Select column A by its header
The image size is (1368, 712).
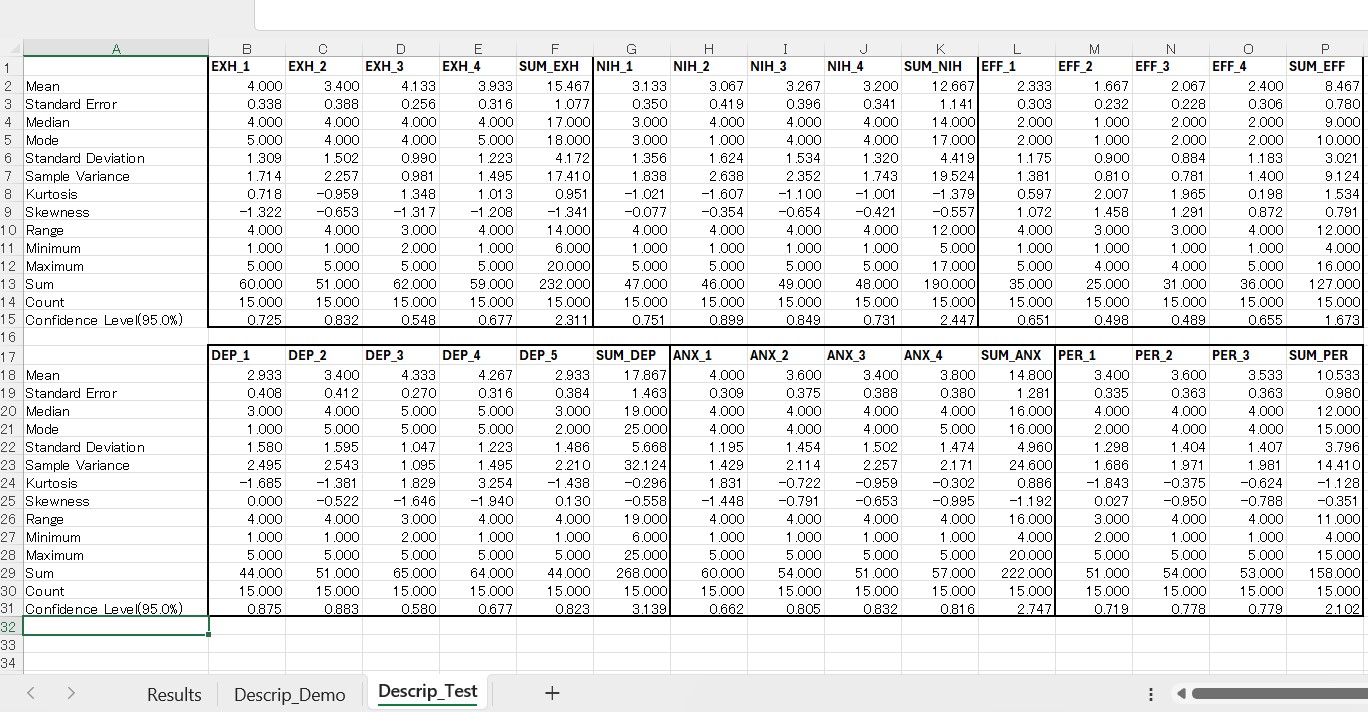point(116,48)
